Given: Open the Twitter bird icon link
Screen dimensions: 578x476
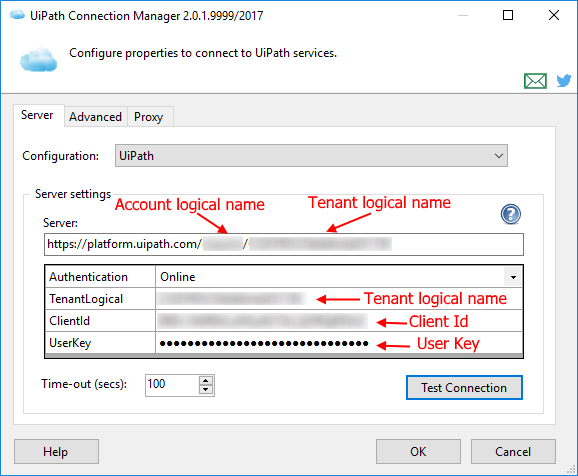Looking at the screenshot, I should (x=564, y=80).
